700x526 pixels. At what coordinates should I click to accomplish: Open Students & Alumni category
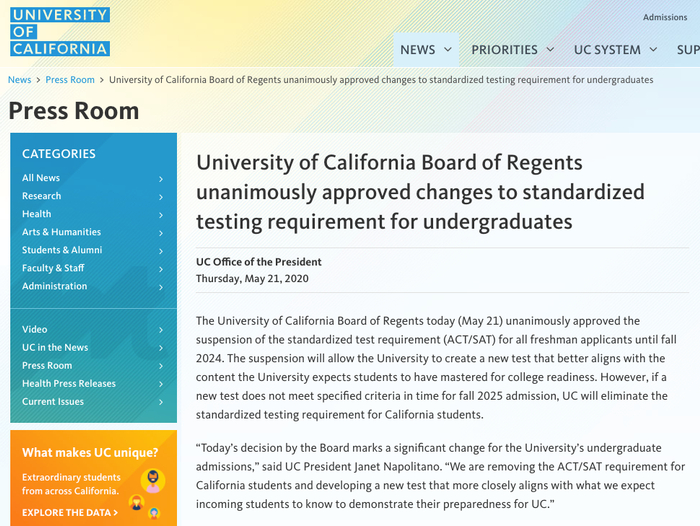[x=62, y=250]
